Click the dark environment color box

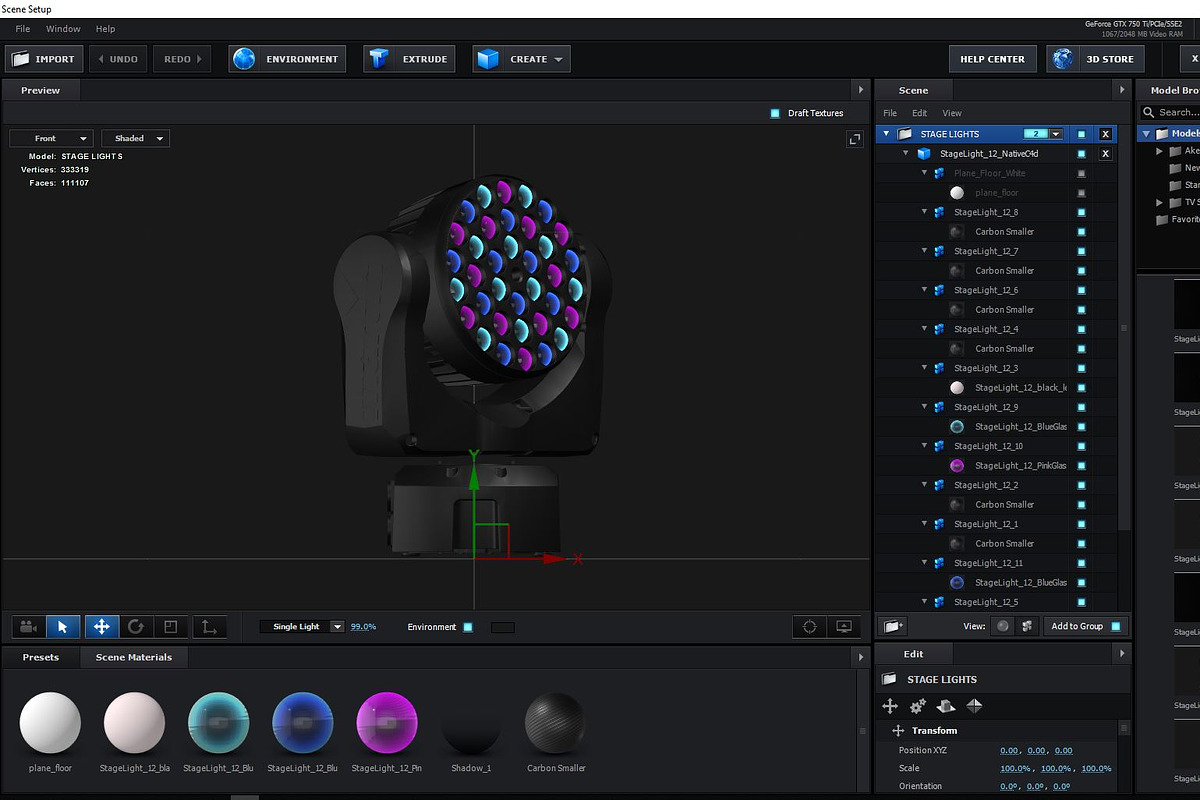coord(503,627)
